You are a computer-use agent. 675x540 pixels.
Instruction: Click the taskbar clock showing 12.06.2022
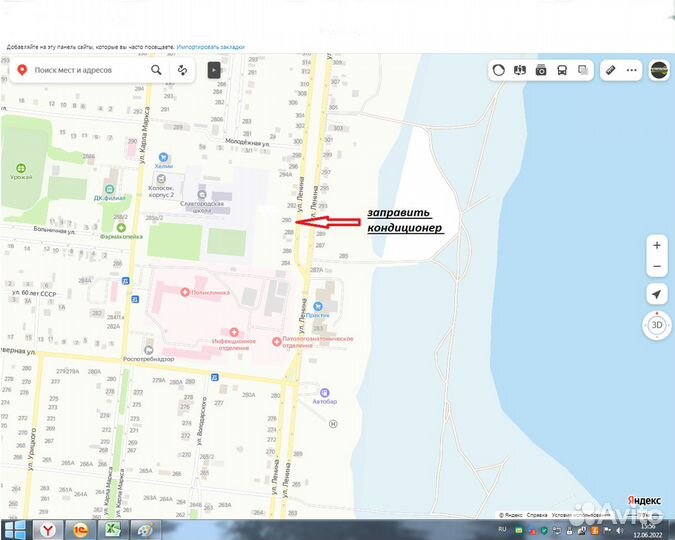tap(647, 531)
